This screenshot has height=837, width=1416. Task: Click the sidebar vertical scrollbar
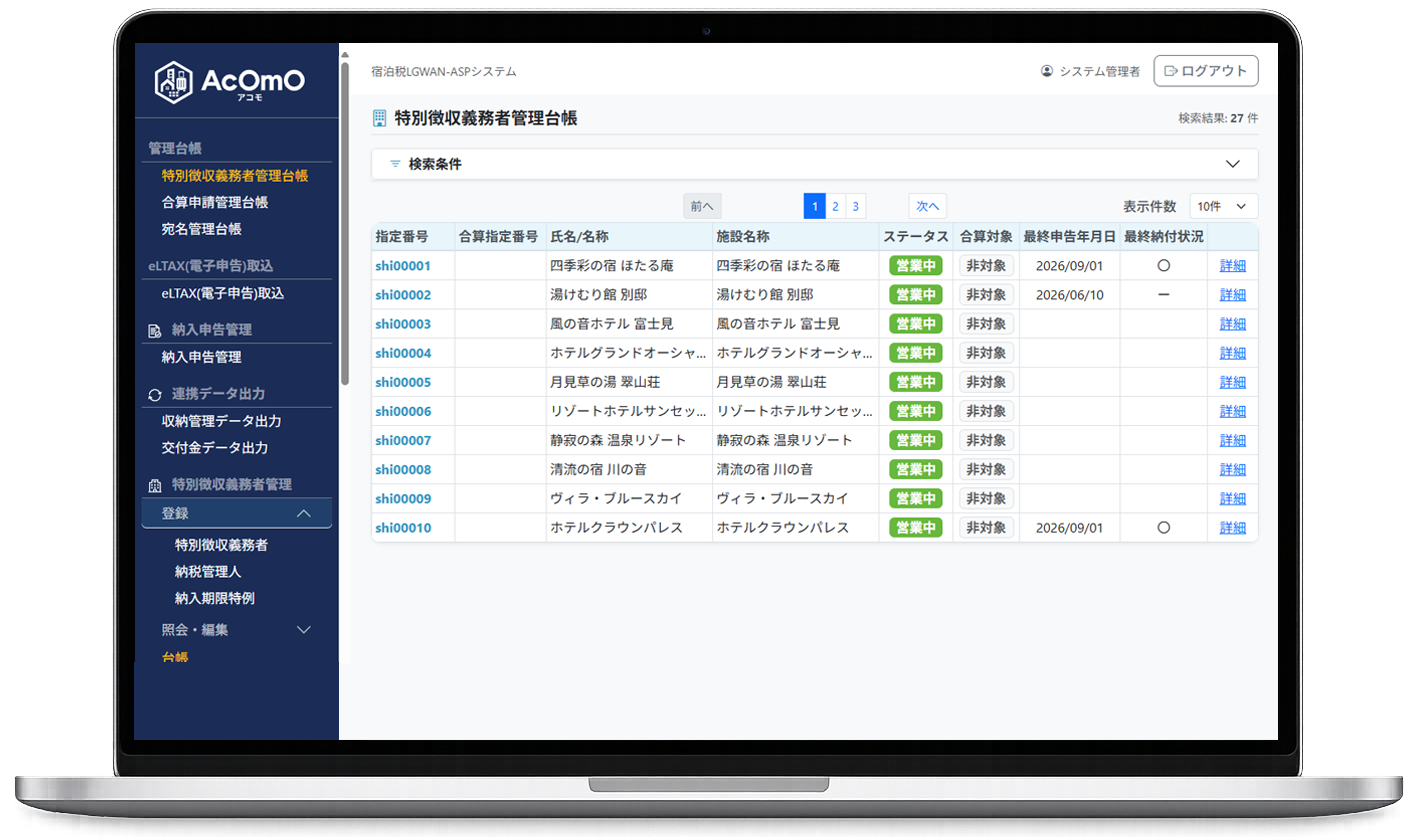point(345,223)
